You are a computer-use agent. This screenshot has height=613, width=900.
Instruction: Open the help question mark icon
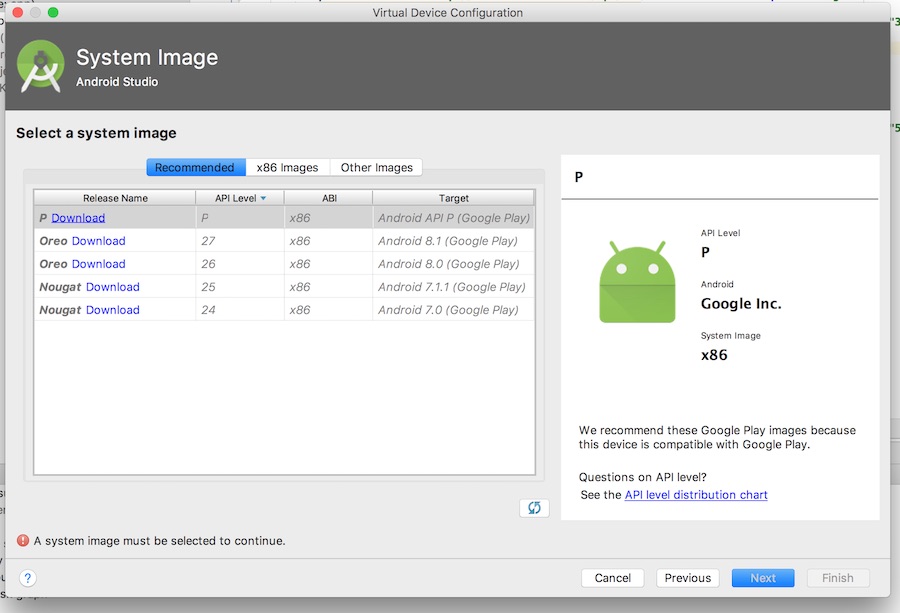click(x=28, y=578)
